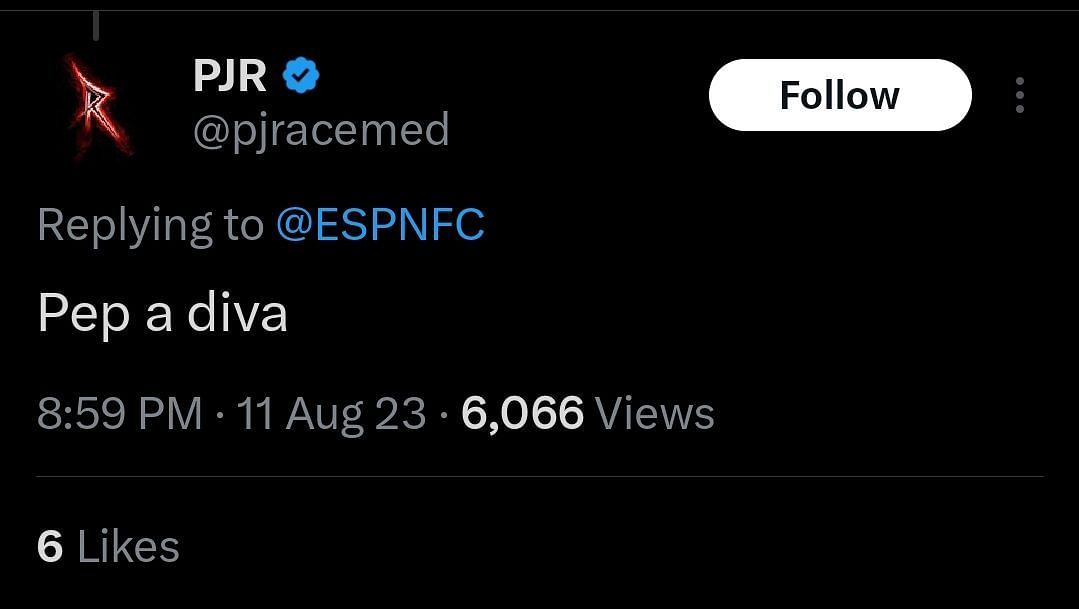Select the "Pep a diva" tweet text
The height and width of the screenshot is (609, 1079).
pyautogui.click(x=162, y=313)
